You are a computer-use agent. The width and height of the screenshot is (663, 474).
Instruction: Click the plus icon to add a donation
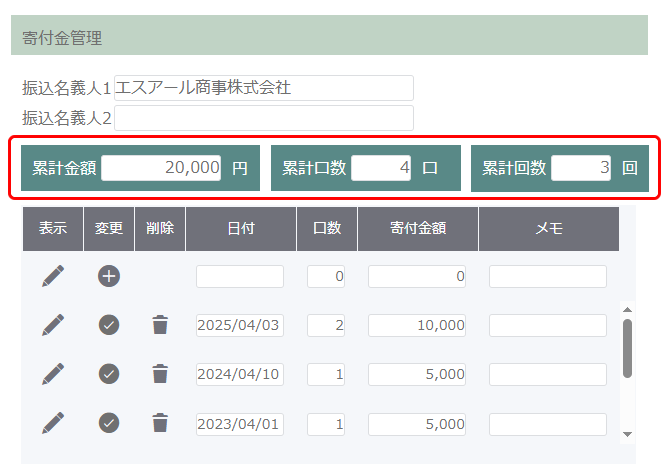[109, 276]
